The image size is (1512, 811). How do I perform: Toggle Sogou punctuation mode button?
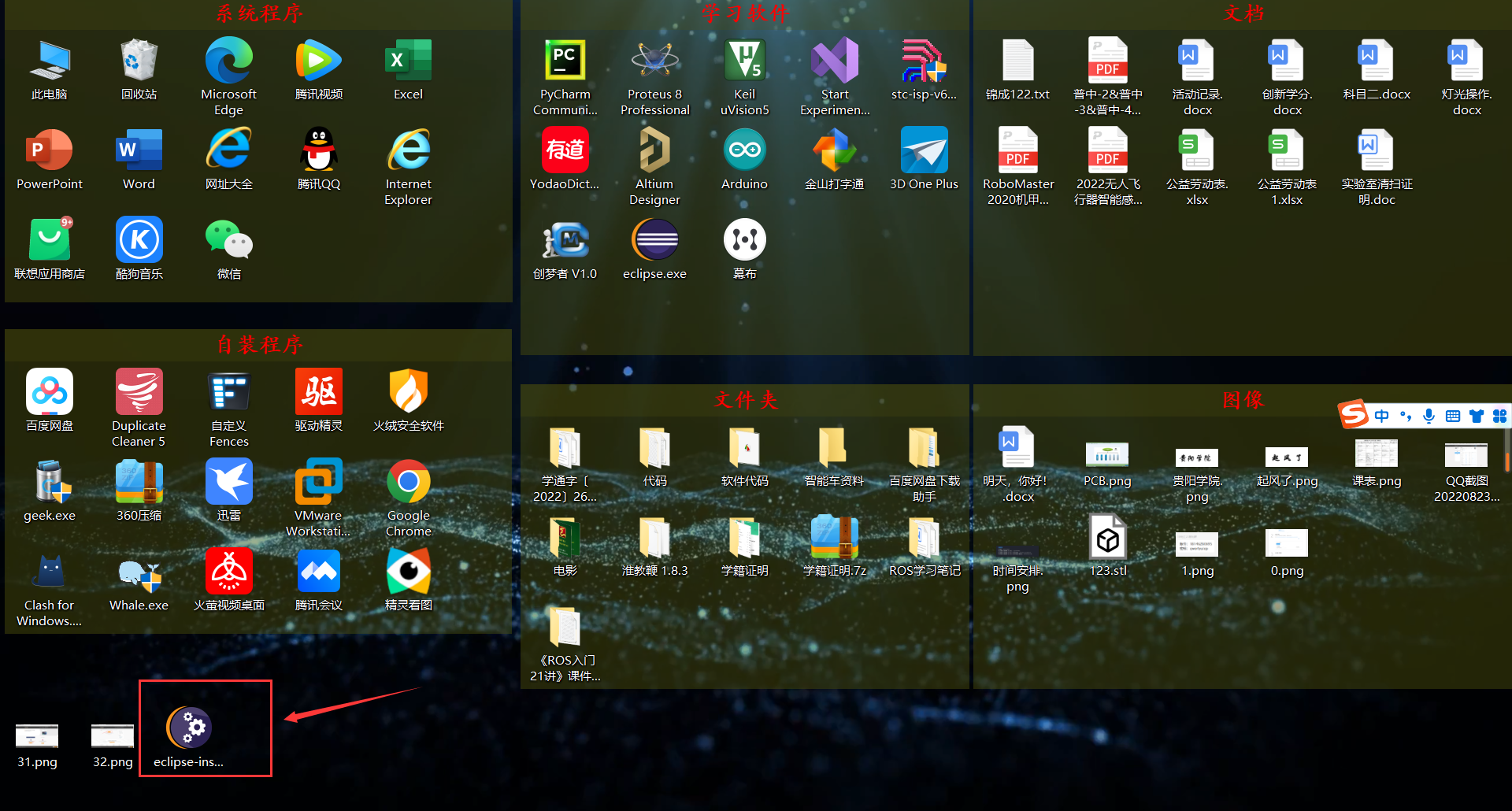(x=1406, y=416)
